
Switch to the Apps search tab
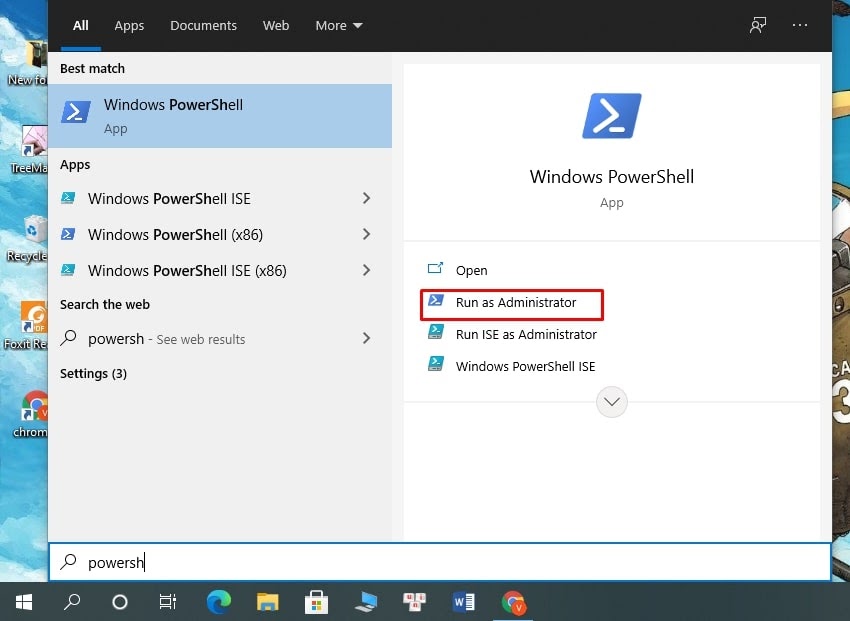click(129, 25)
